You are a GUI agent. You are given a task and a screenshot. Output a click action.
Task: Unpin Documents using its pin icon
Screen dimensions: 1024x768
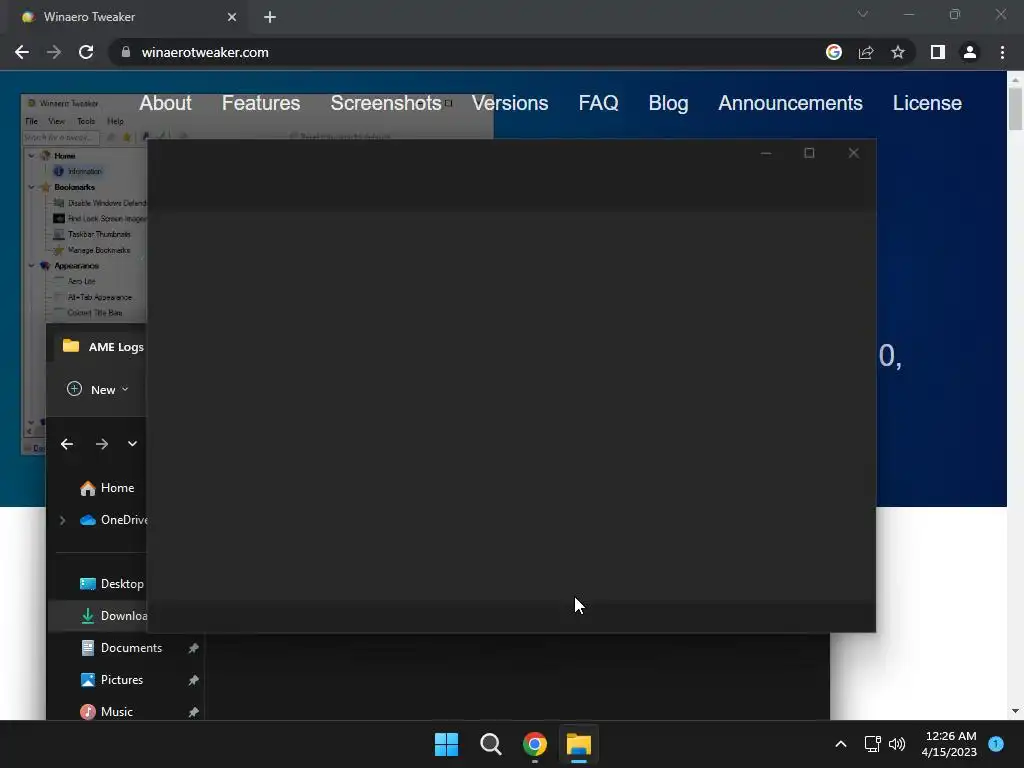click(x=193, y=648)
